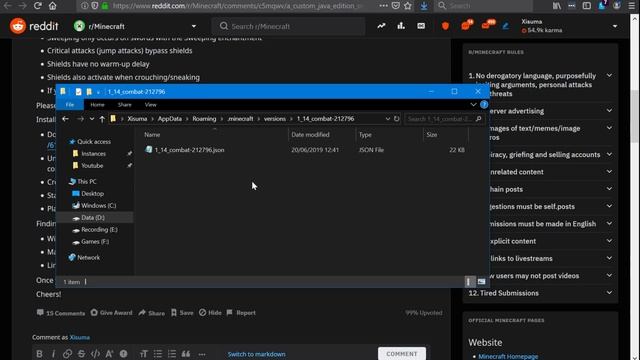This screenshot has height=360, width=640.
Task: Select Windows (C:) drive in Explorer
Action: pos(98,206)
